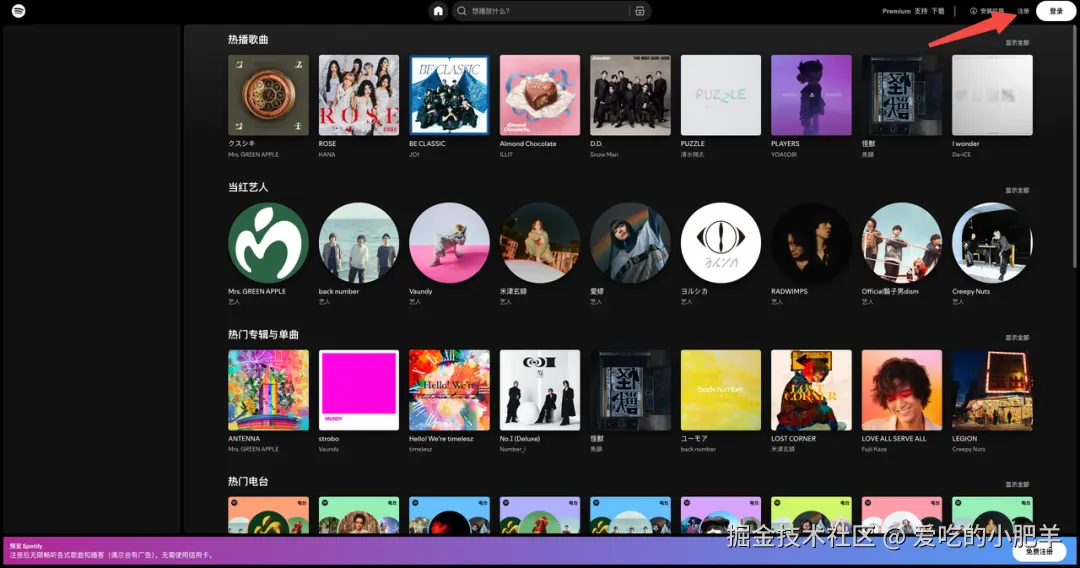
Task: Show all under 热播歌曲
Action: click(x=1017, y=43)
